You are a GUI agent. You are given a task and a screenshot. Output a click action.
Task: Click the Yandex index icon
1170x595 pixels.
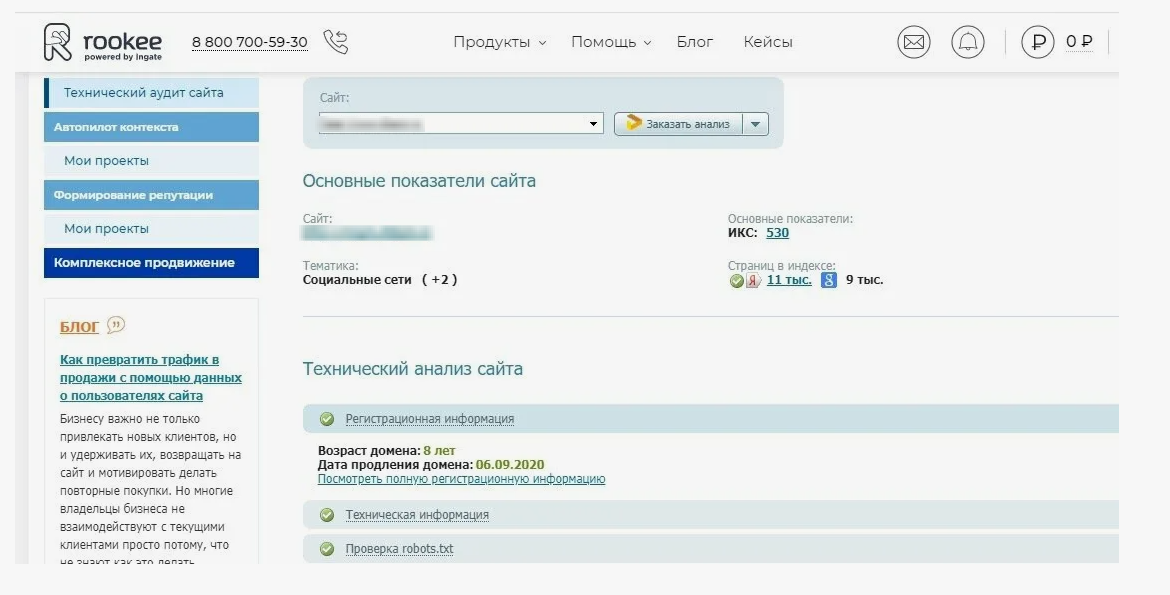[x=753, y=281]
